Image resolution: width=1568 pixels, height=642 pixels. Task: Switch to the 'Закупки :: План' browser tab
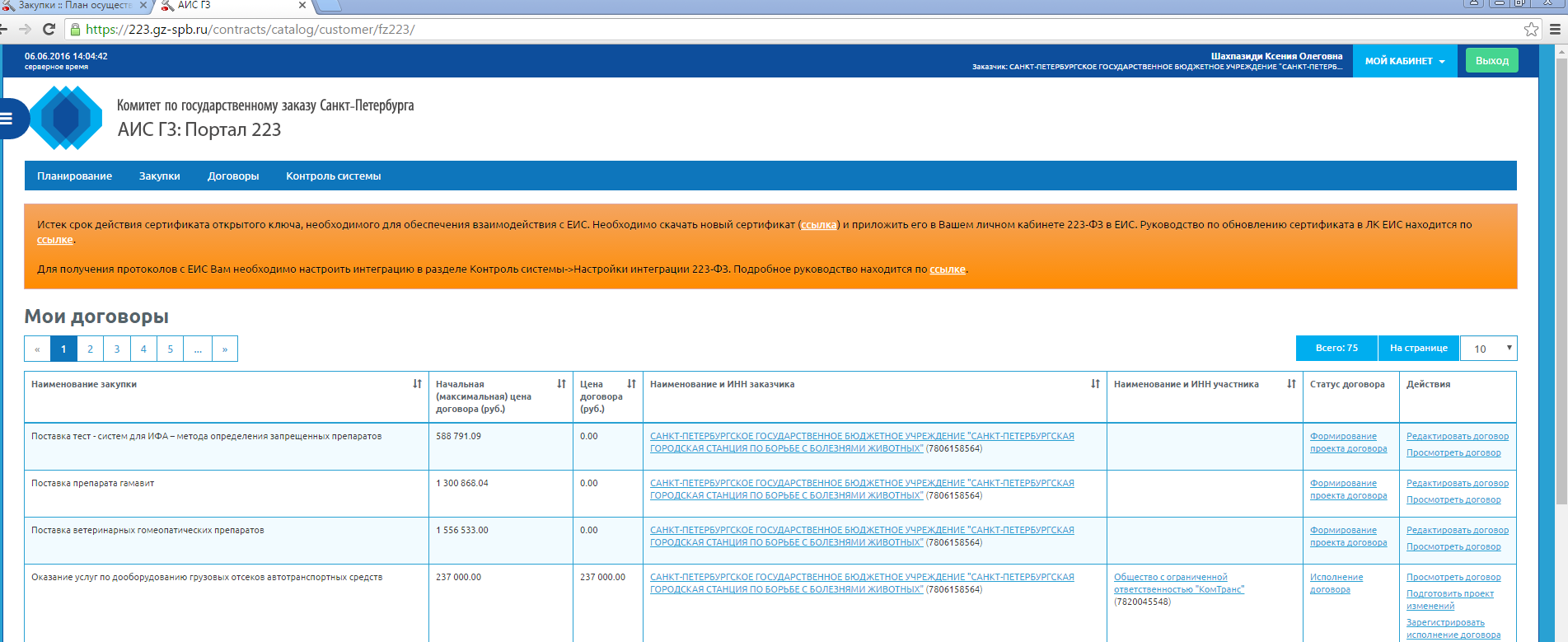tap(74, 5)
